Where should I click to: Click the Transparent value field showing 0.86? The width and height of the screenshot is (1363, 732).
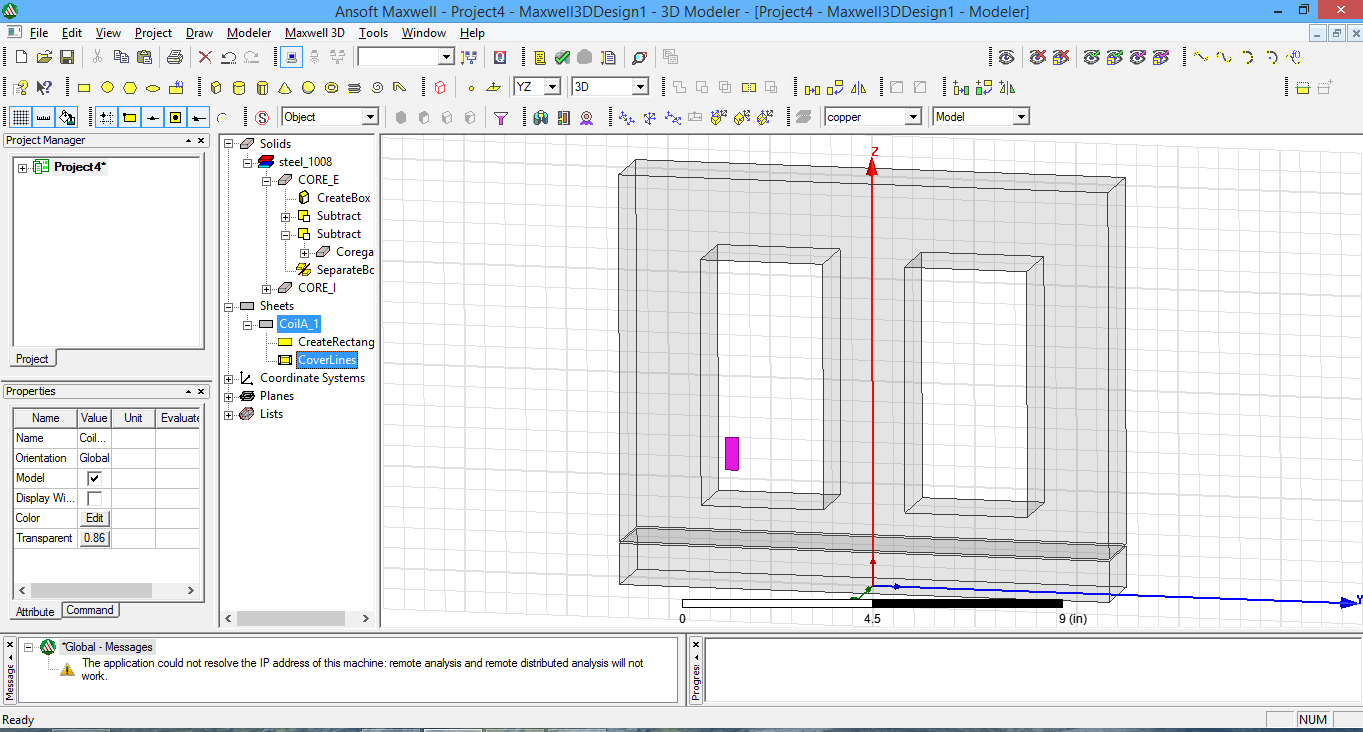94,538
